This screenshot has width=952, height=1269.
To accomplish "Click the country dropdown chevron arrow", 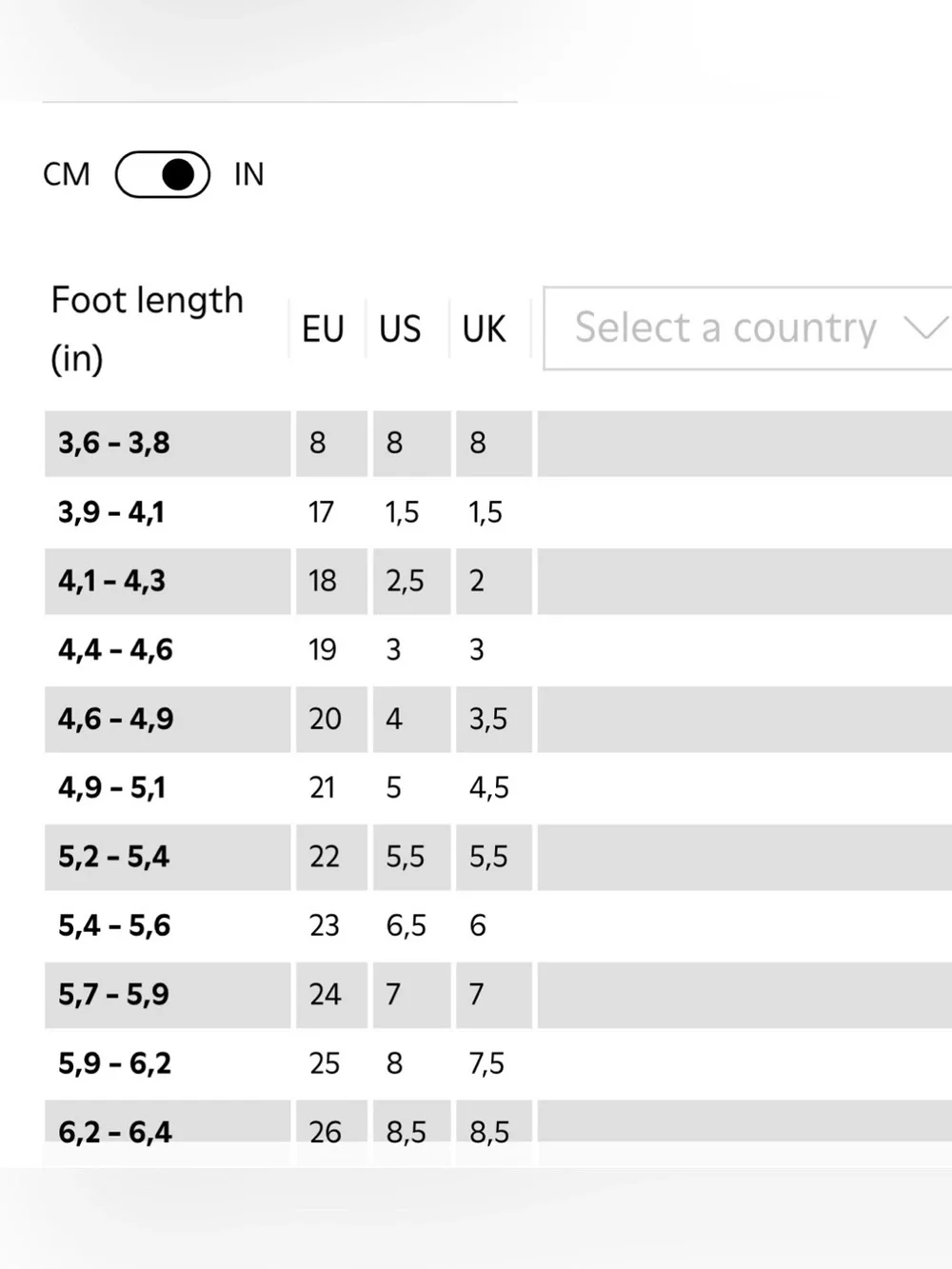I will 925,328.
